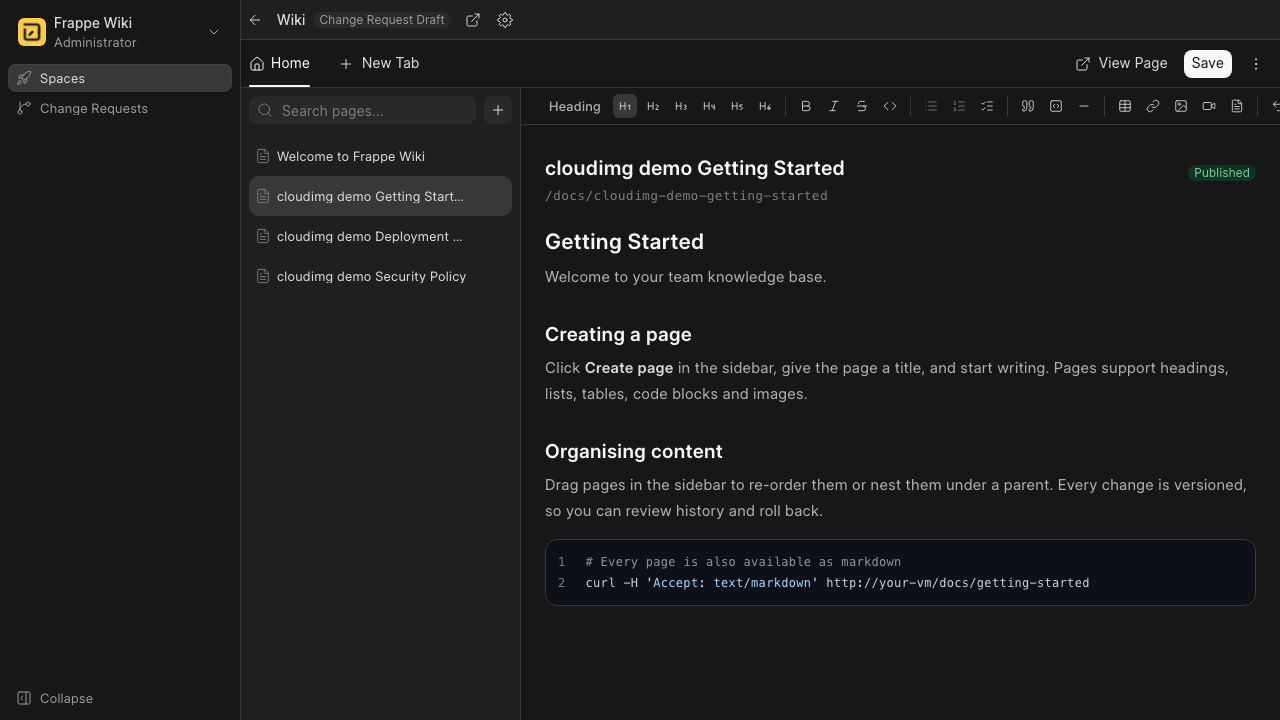Insert a task checklist
Screen dimensions: 1280x720
[987, 106]
